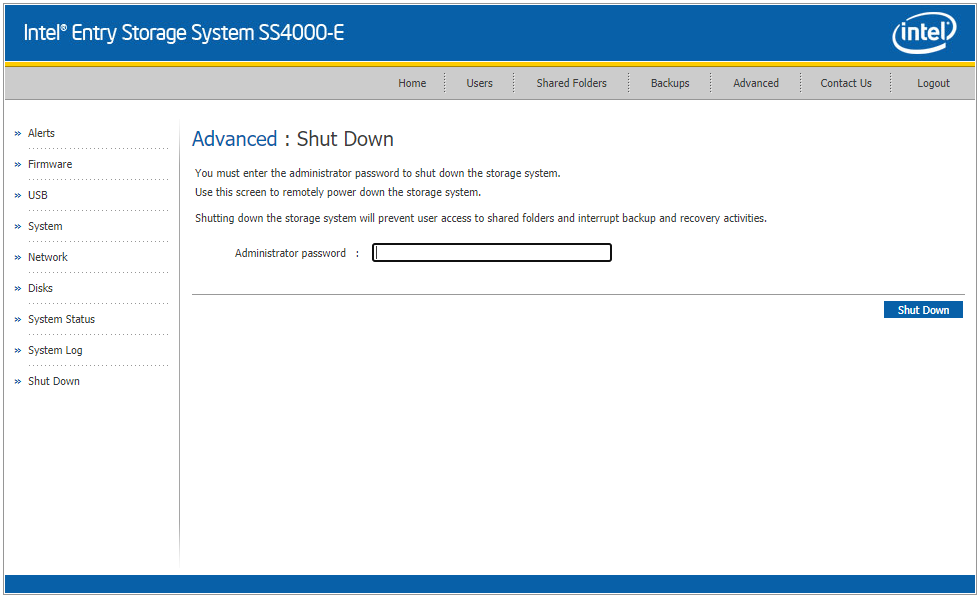Select Shut Down in the sidebar

coord(54,381)
